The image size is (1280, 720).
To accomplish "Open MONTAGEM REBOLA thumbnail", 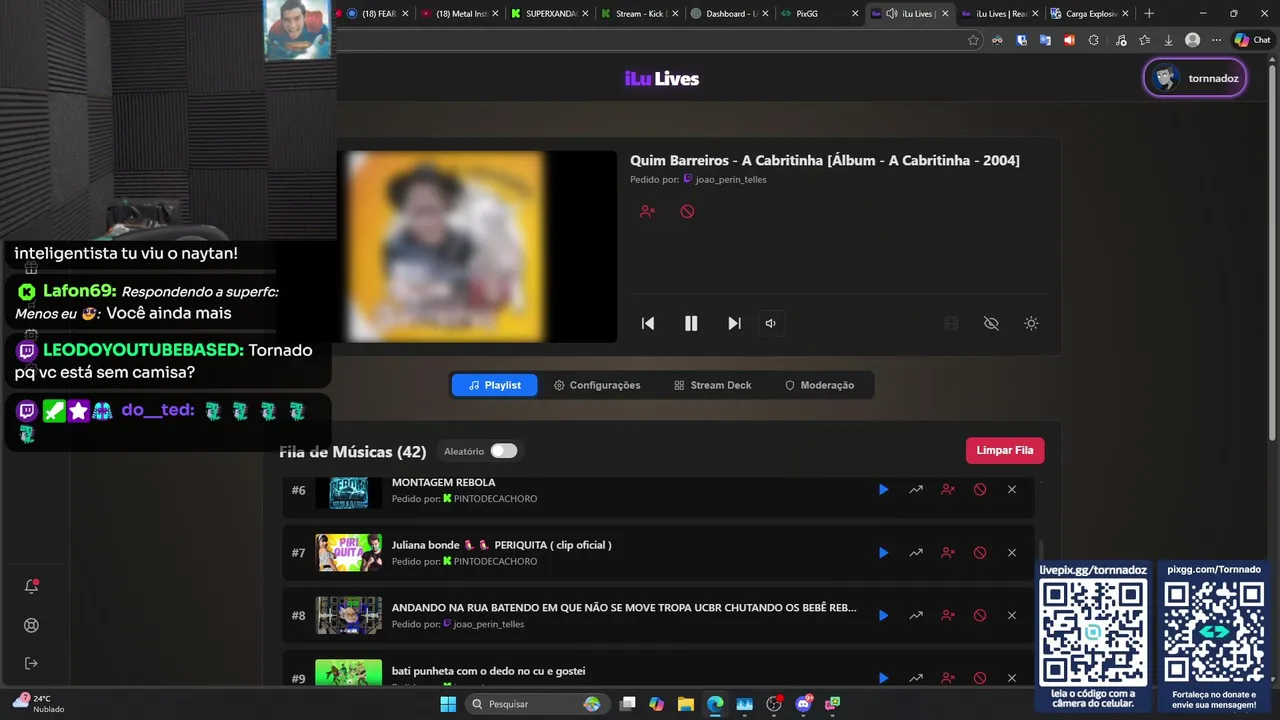I will [x=349, y=493].
